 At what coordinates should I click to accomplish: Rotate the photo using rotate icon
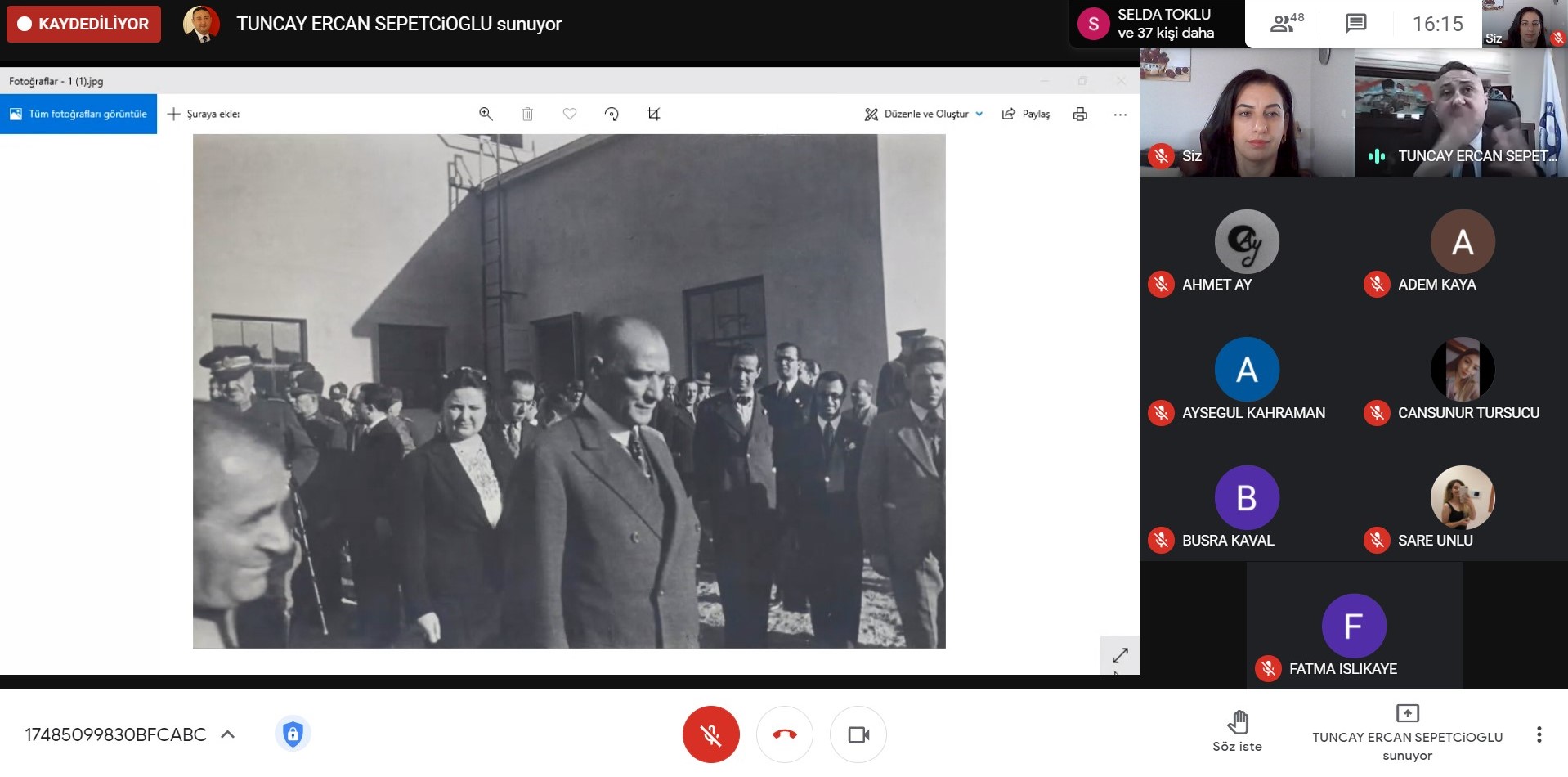612,114
